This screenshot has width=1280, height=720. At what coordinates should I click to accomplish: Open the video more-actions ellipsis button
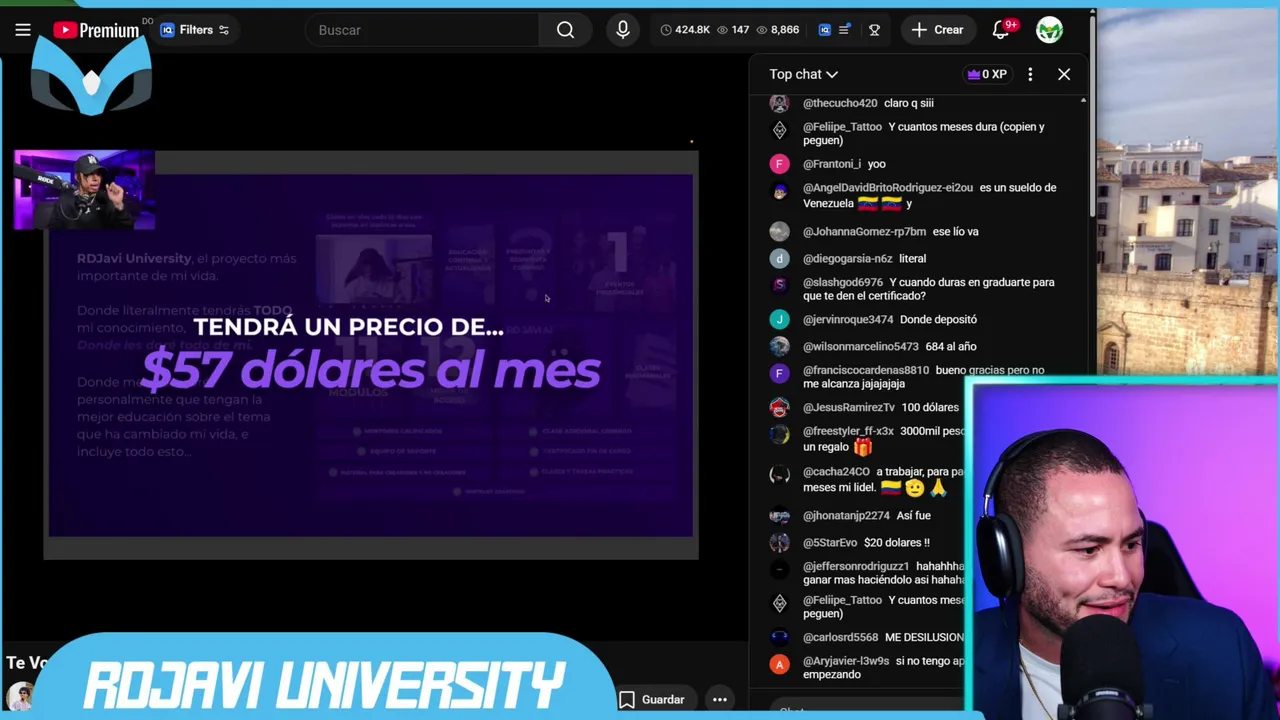719,700
